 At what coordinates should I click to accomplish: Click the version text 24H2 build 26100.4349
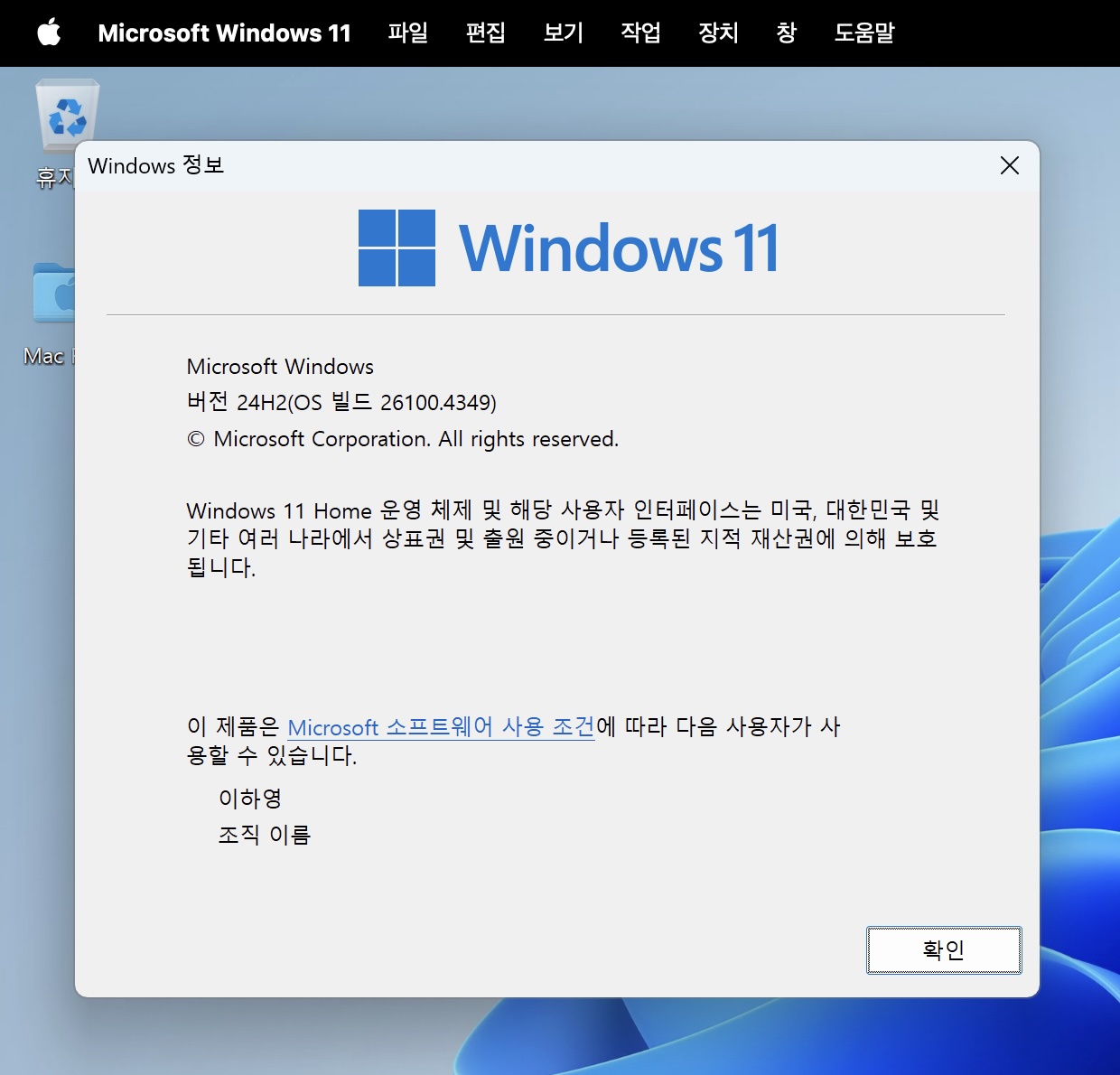tap(341, 402)
